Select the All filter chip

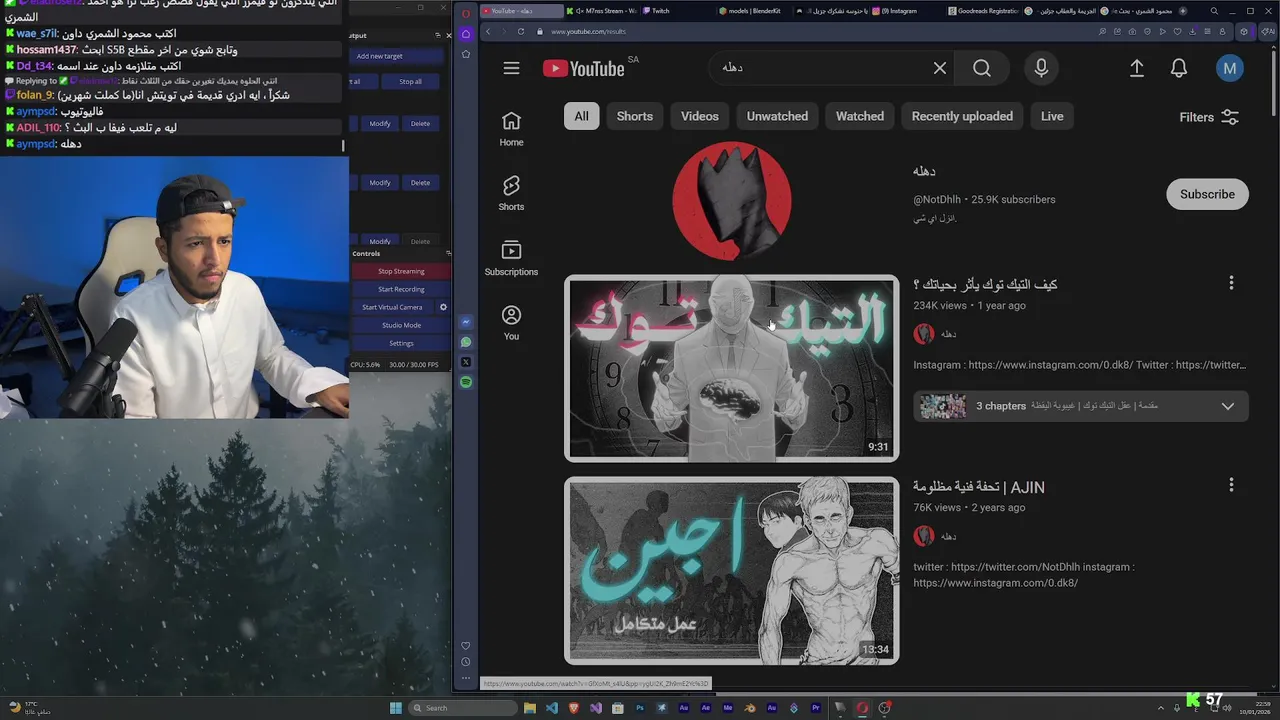pos(581,116)
